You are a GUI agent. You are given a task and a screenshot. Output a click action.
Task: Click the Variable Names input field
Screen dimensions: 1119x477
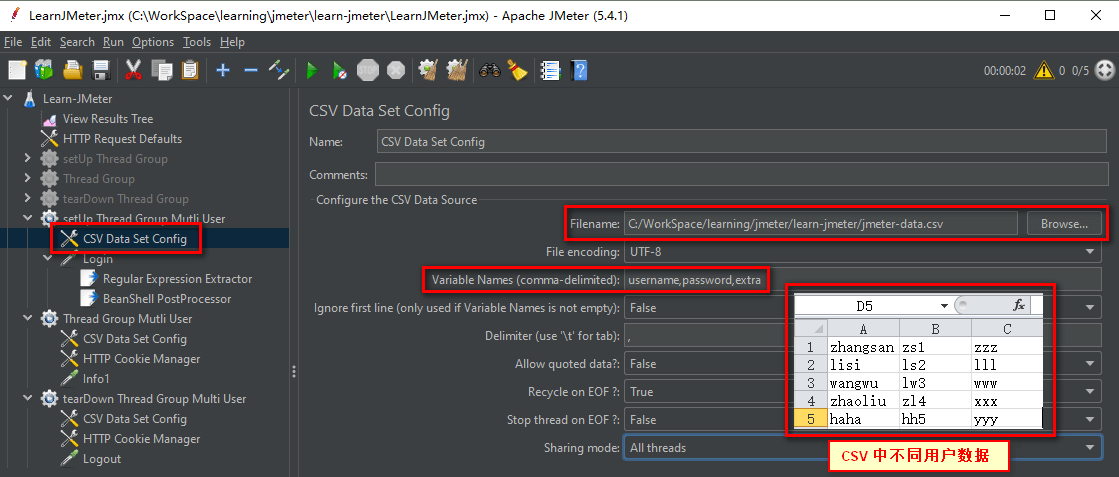863,280
